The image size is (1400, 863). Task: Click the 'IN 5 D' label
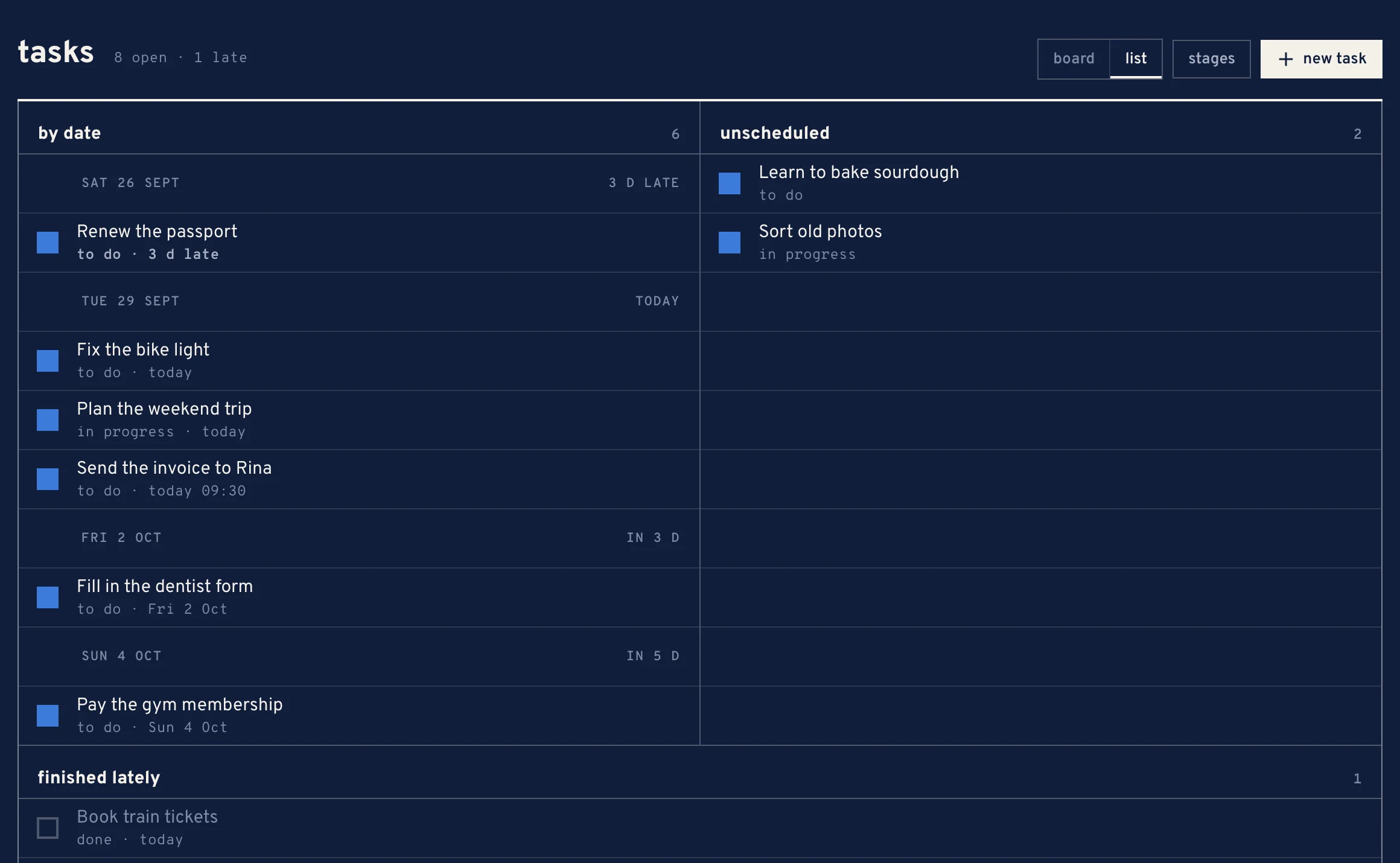653,656
